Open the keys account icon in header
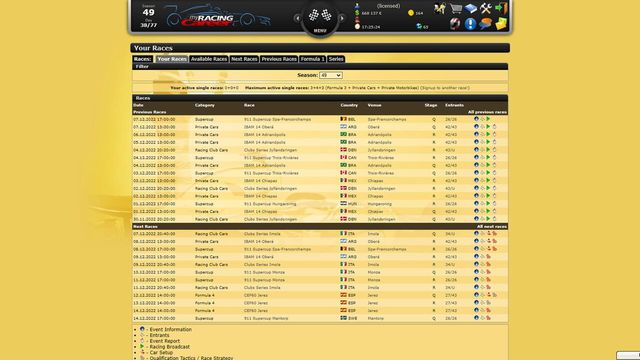Screen dimensions: 640x360 tap(440, 8)
